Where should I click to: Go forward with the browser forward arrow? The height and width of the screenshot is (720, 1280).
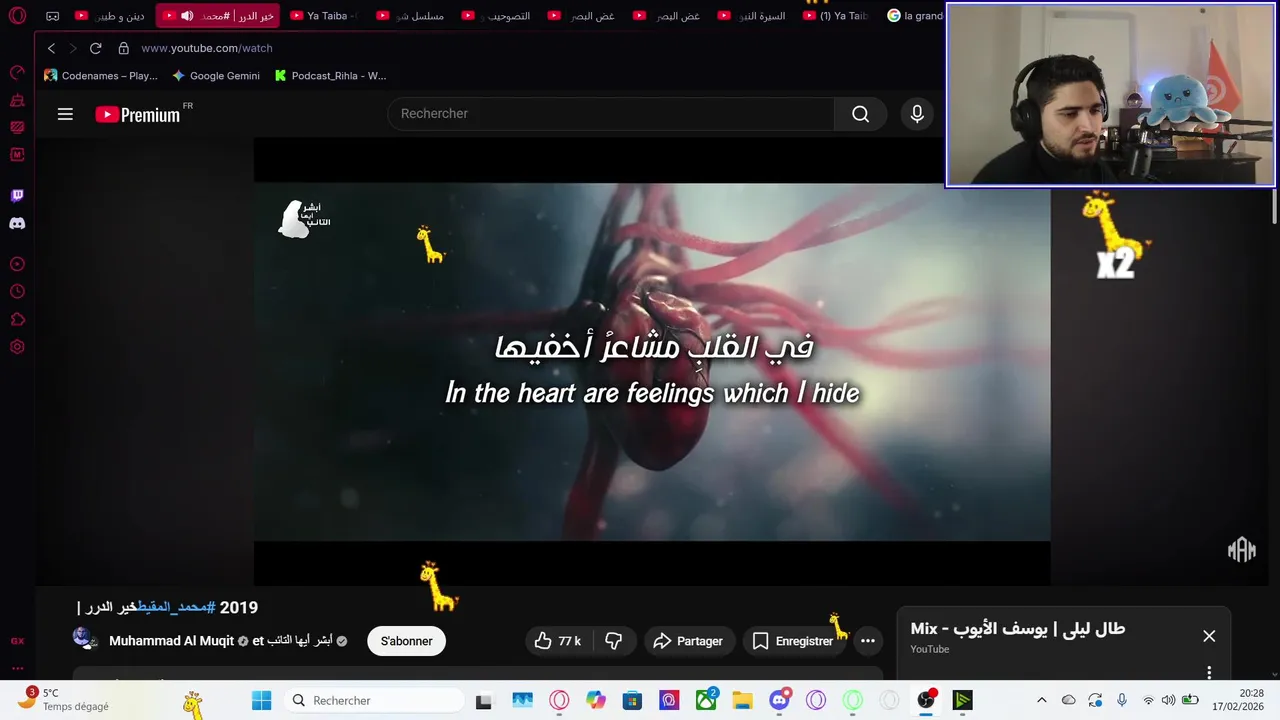(73, 48)
